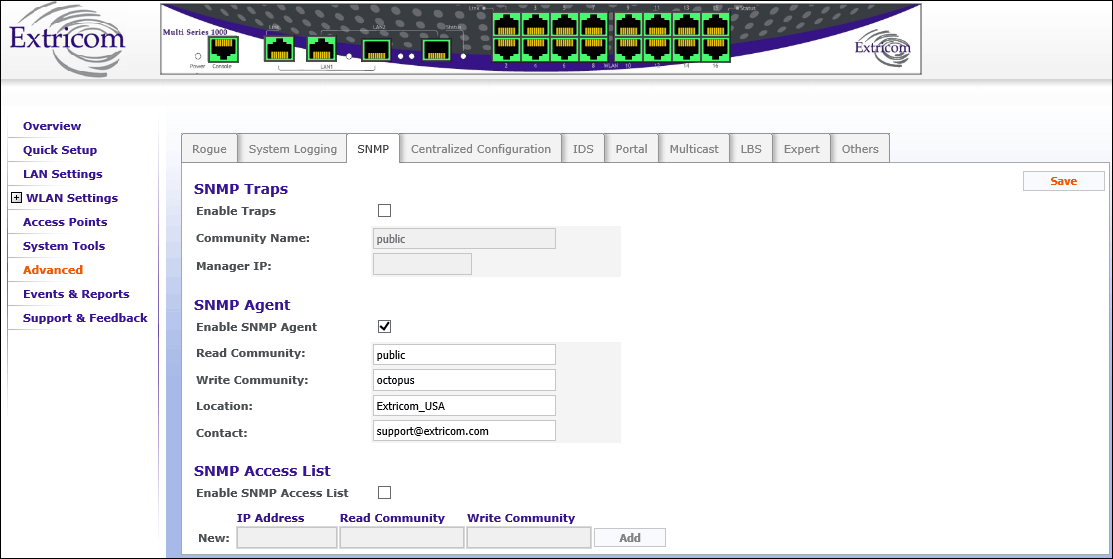
Task: Edit the agent Read Community field
Action: click(x=464, y=355)
